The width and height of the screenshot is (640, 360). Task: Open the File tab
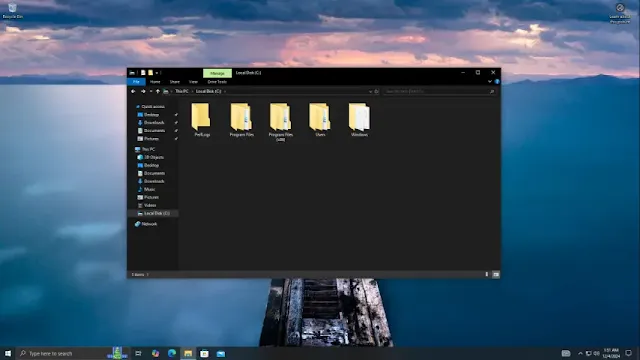tap(136, 82)
